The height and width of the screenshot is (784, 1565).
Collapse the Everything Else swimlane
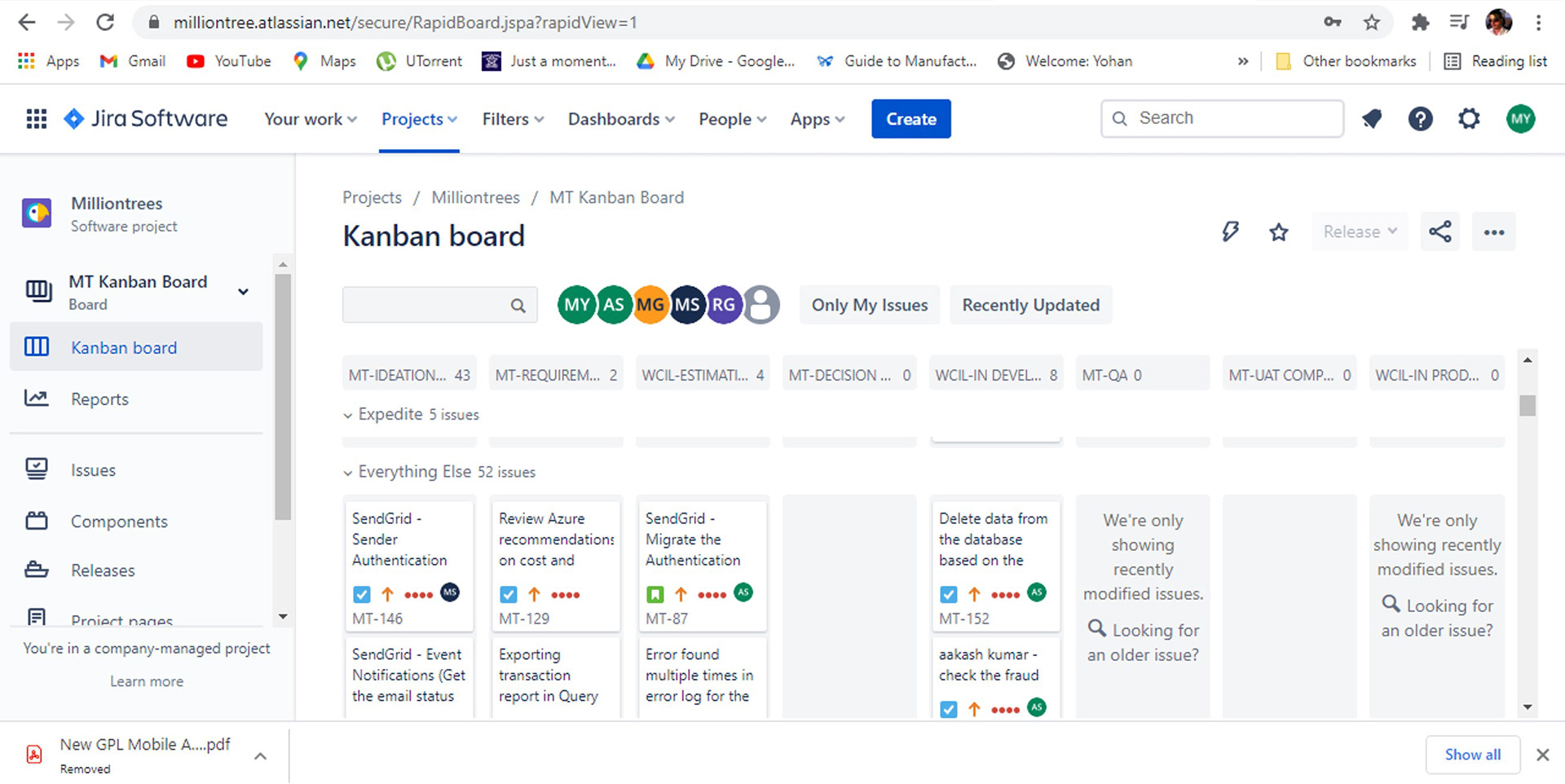[348, 473]
